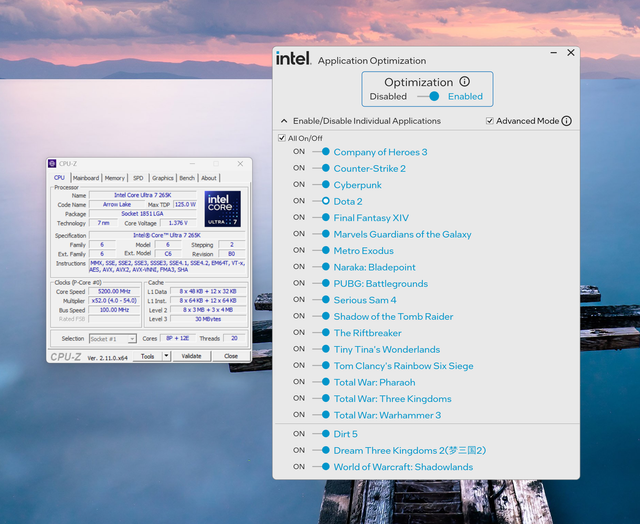Image resolution: width=640 pixels, height=524 pixels.
Task: Collapse Enable/Disable Individual Applications section
Action: point(284,121)
